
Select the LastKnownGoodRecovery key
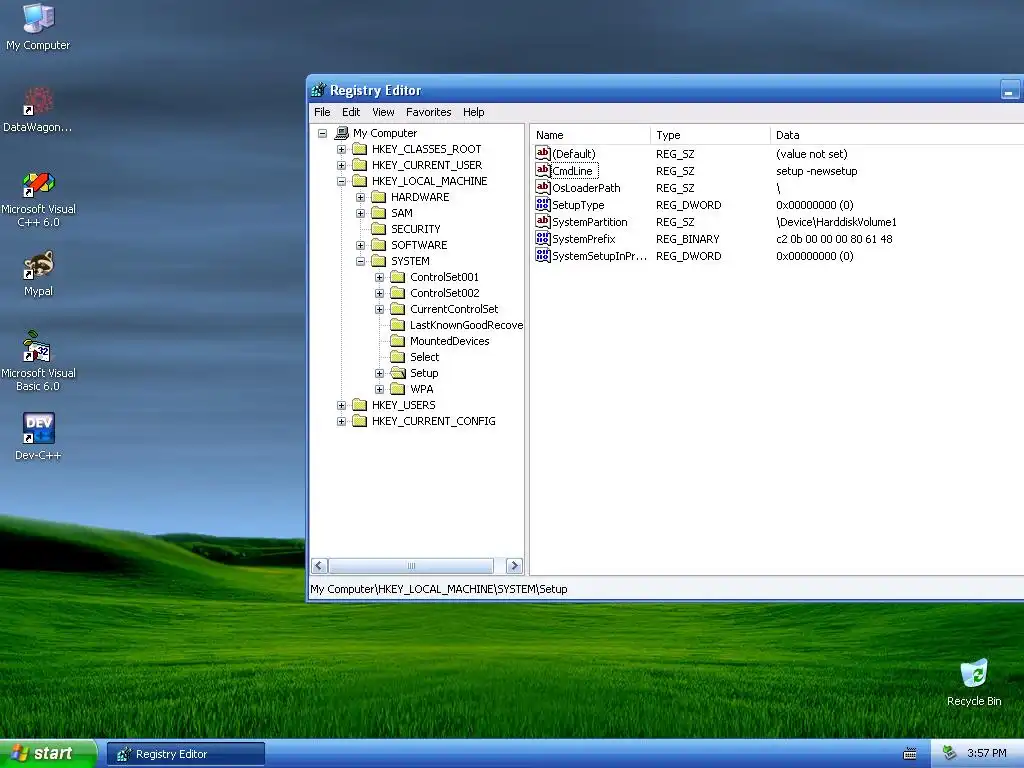point(466,325)
